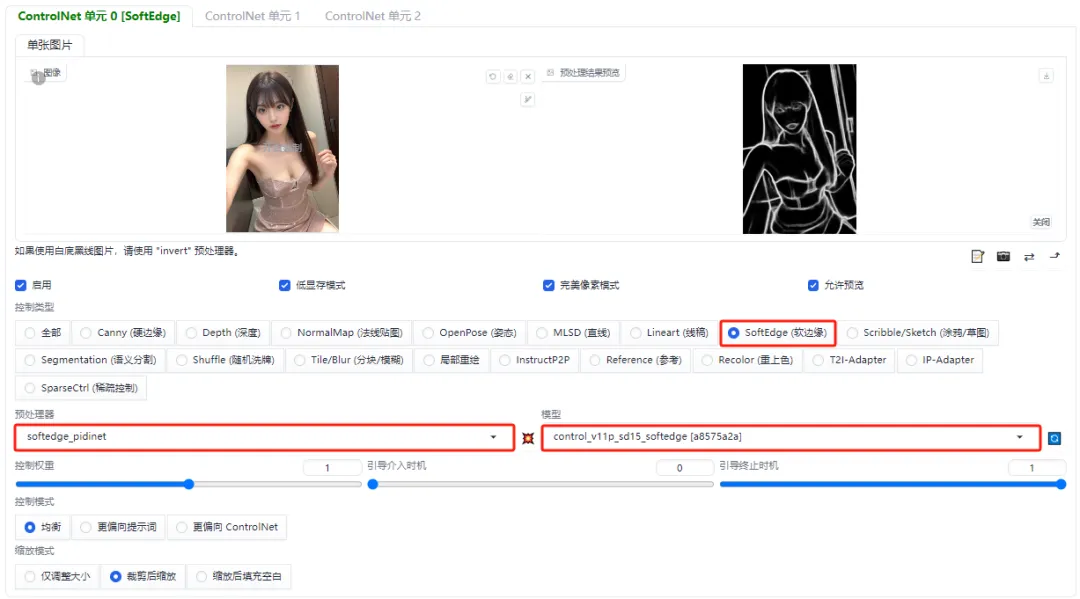Remove the uploaded image with X icon

pos(527,76)
